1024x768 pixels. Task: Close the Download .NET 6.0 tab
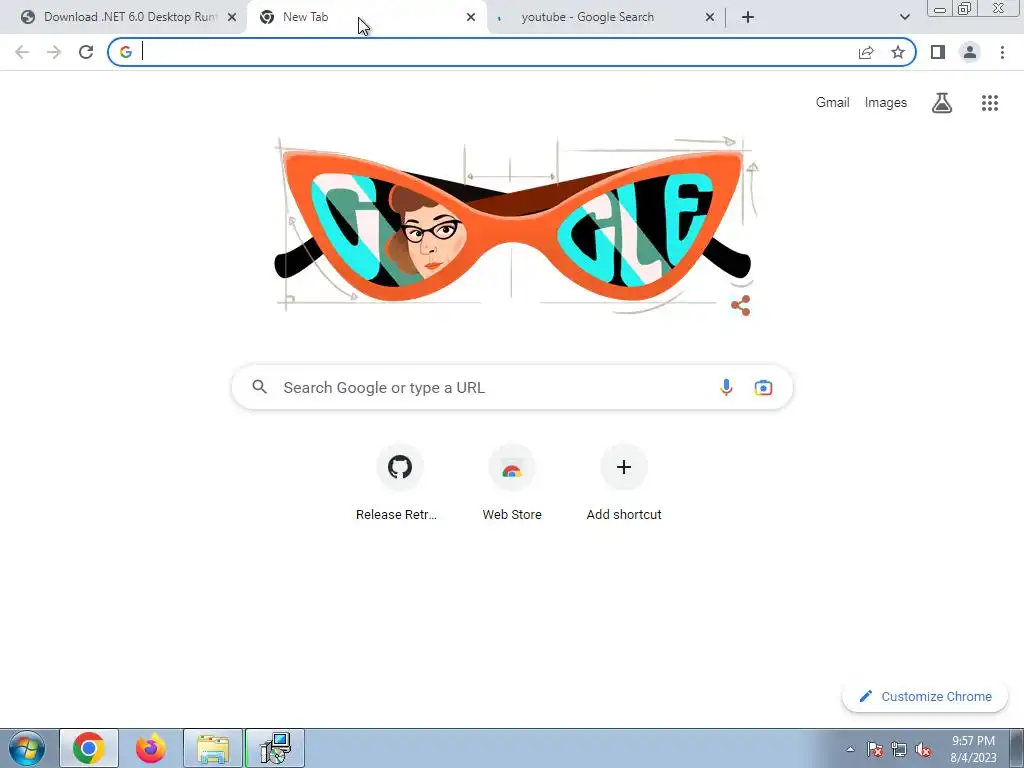click(x=232, y=17)
